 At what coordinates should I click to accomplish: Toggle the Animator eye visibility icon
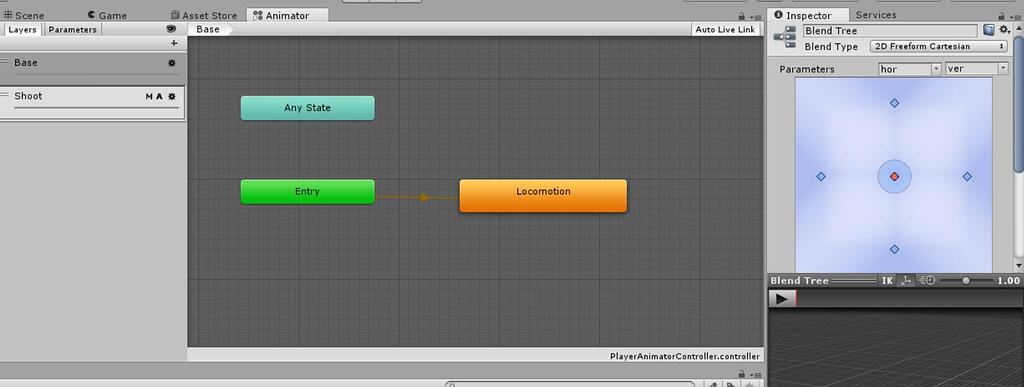pyautogui.click(x=171, y=29)
